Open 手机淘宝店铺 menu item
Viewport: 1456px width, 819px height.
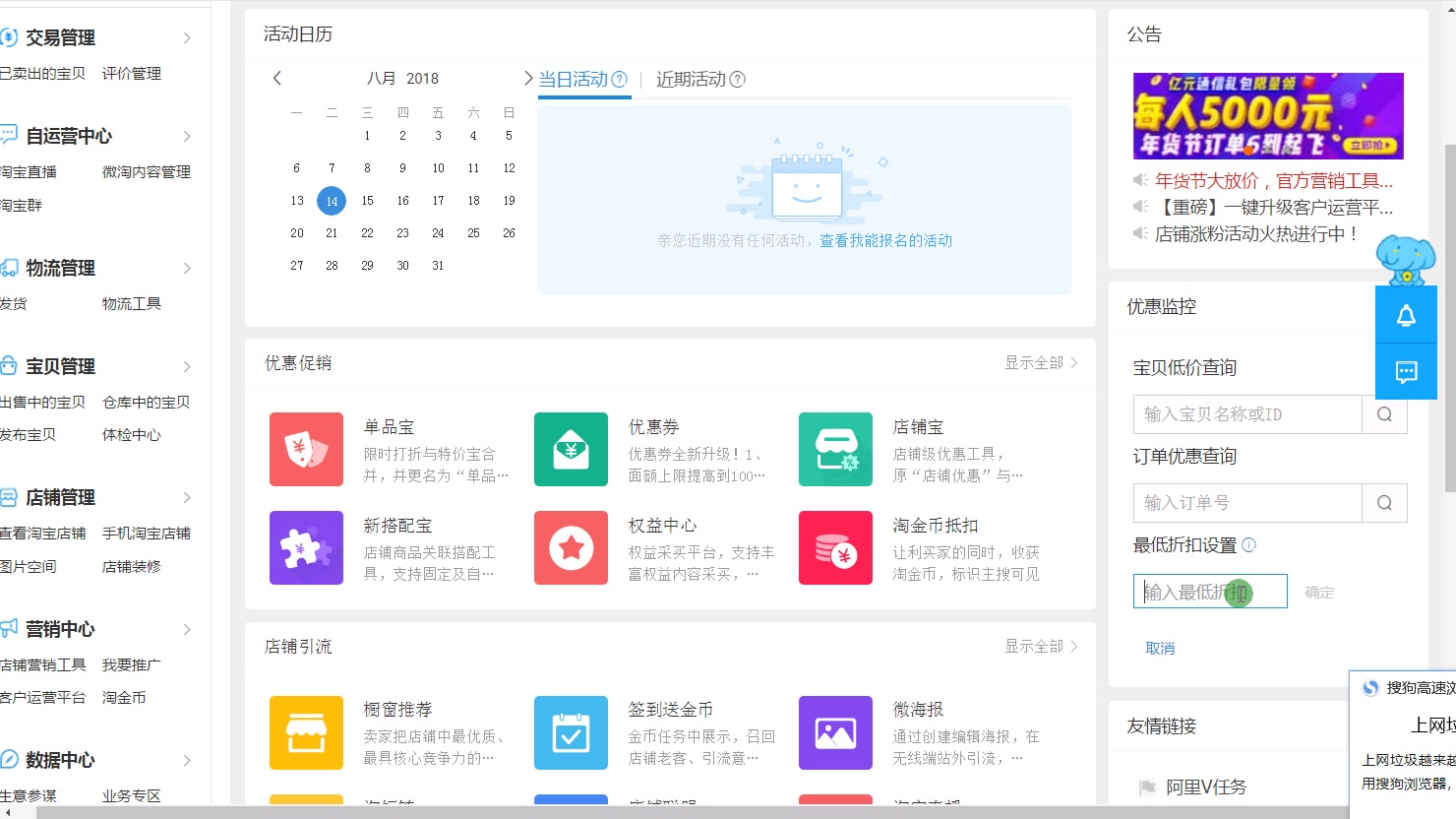(147, 534)
